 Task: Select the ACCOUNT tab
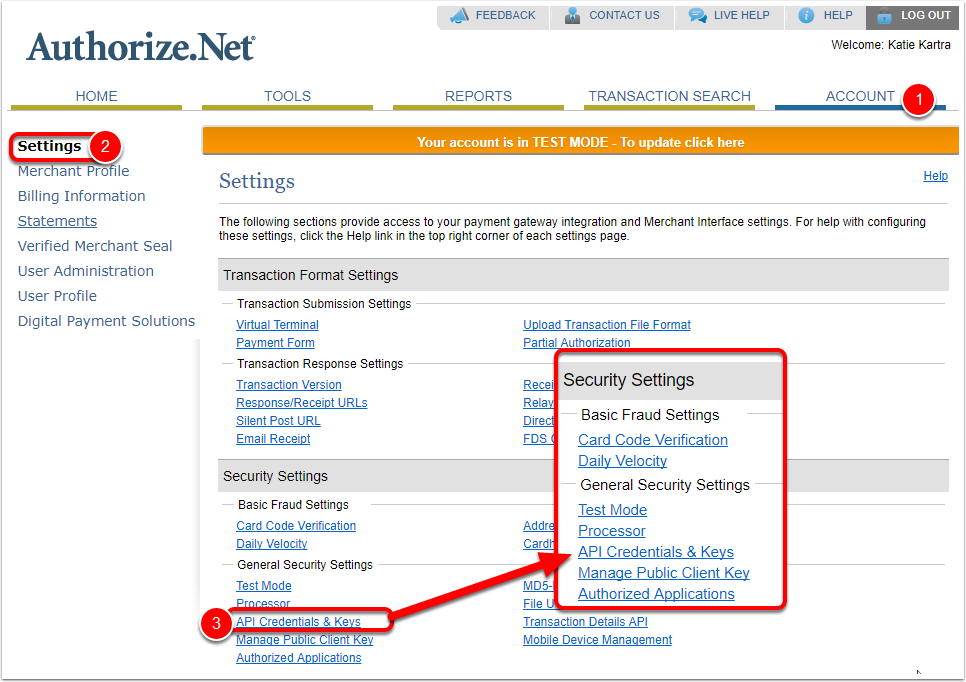click(x=859, y=97)
